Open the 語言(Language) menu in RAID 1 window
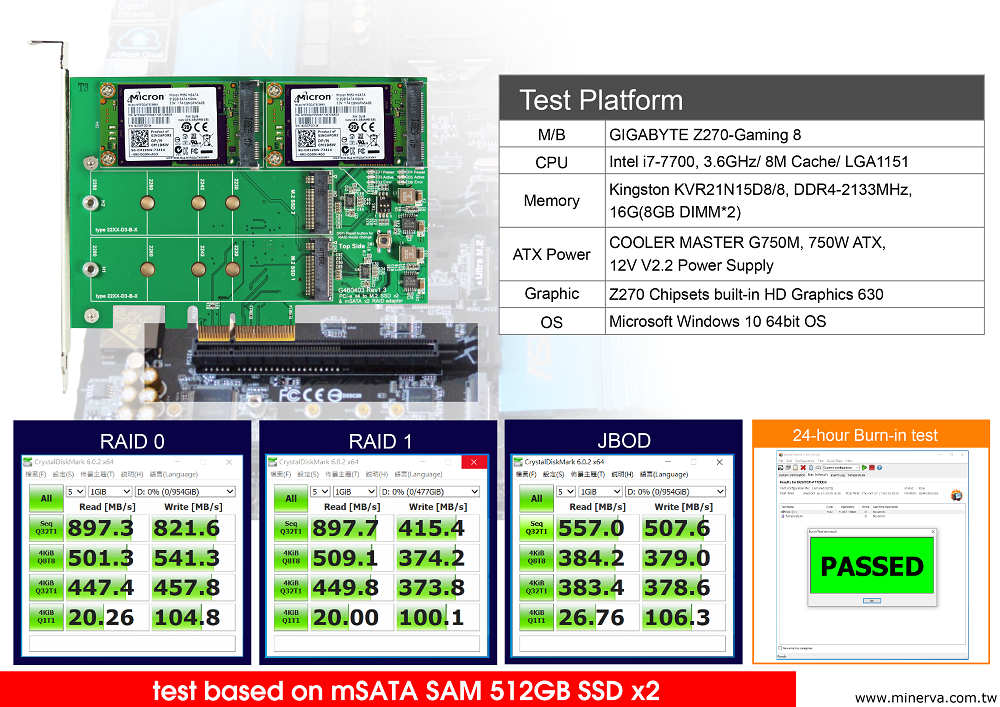 (418, 474)
